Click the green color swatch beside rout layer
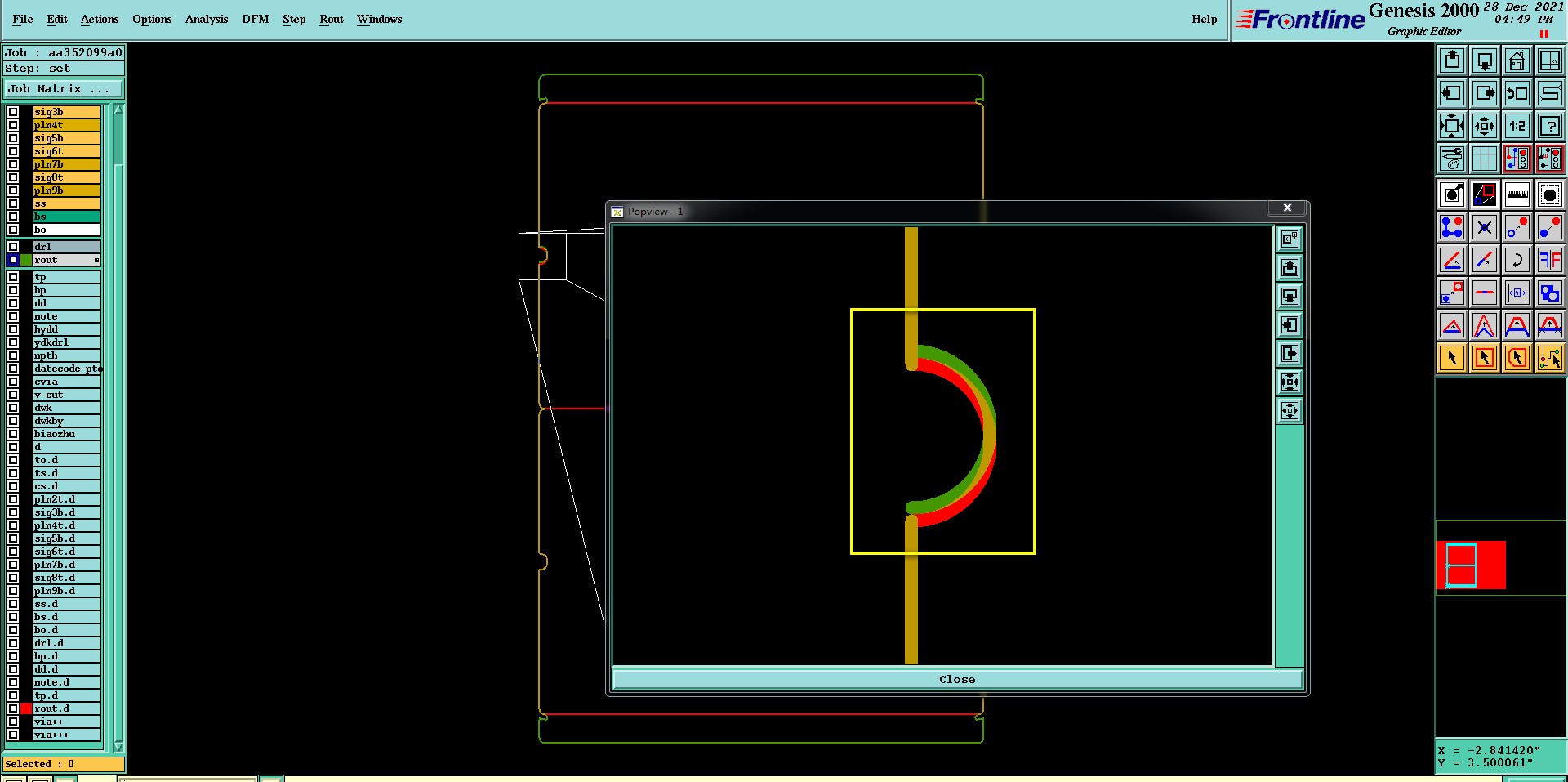Image resolution: width=1568 pixels, height=782 pixels. (26, 260)
